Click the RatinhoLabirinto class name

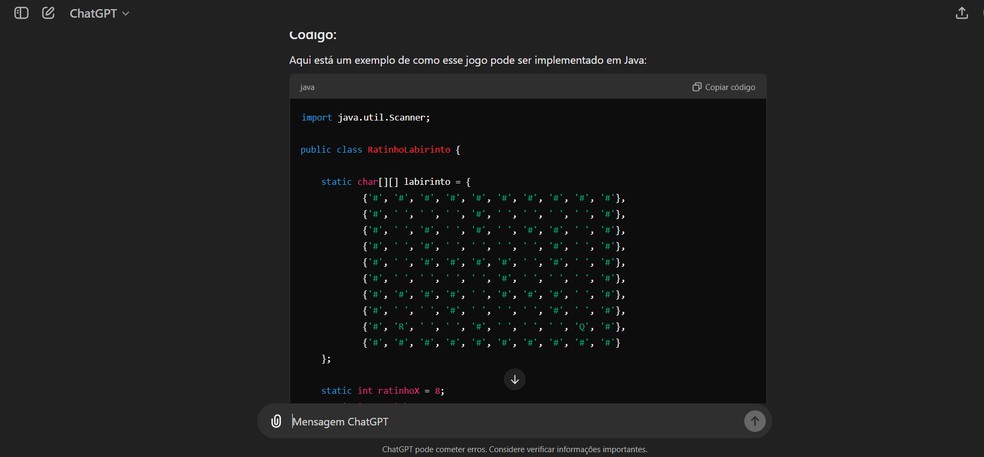click(x=409, y=149)
